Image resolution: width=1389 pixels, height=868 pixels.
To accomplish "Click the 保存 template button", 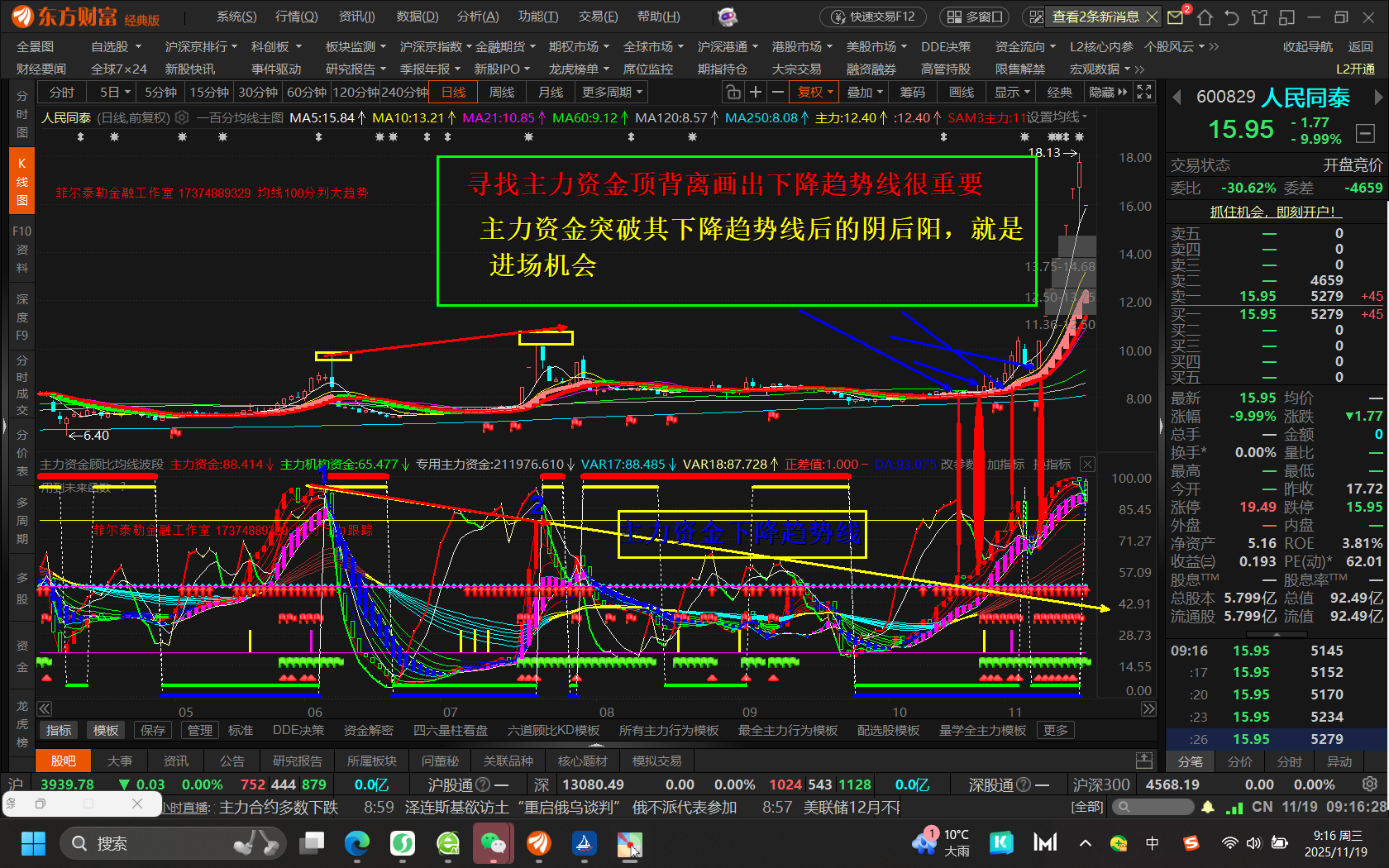I will pyautogui.click(x=153, y=730).
